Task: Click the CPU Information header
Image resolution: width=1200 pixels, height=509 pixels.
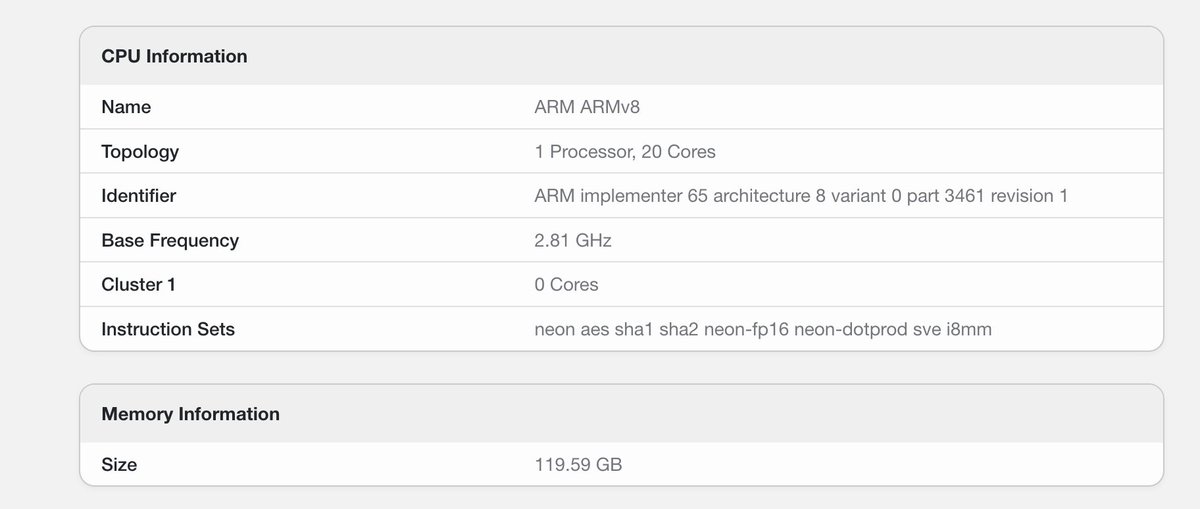Action: [174, 56]
